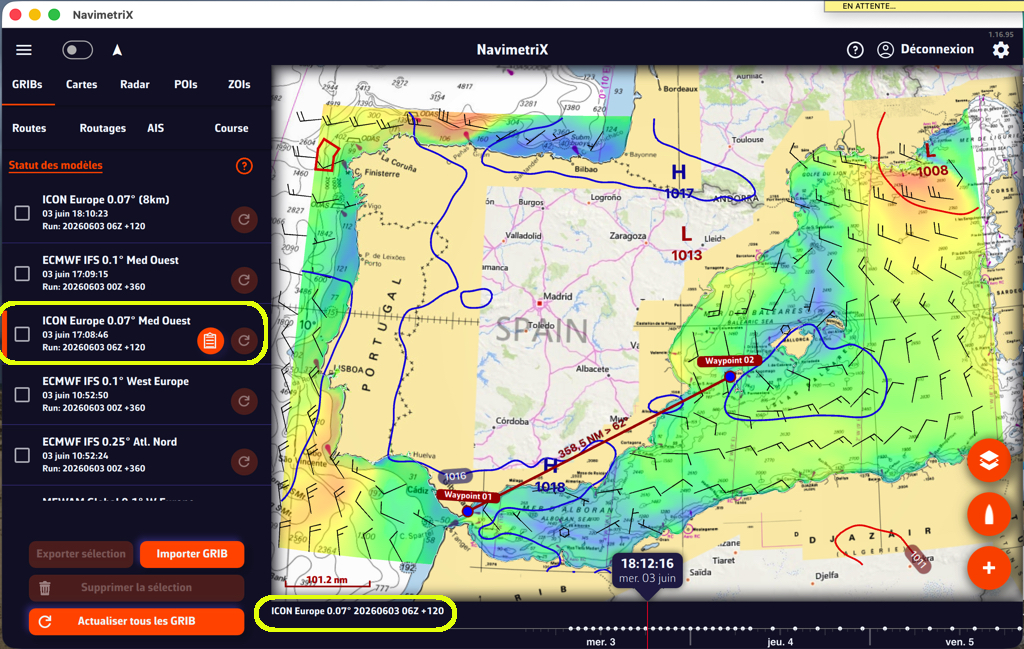Click the Exporter sélection button
The width and height of the screenshot is (1024, 649).
pos(81,554)
